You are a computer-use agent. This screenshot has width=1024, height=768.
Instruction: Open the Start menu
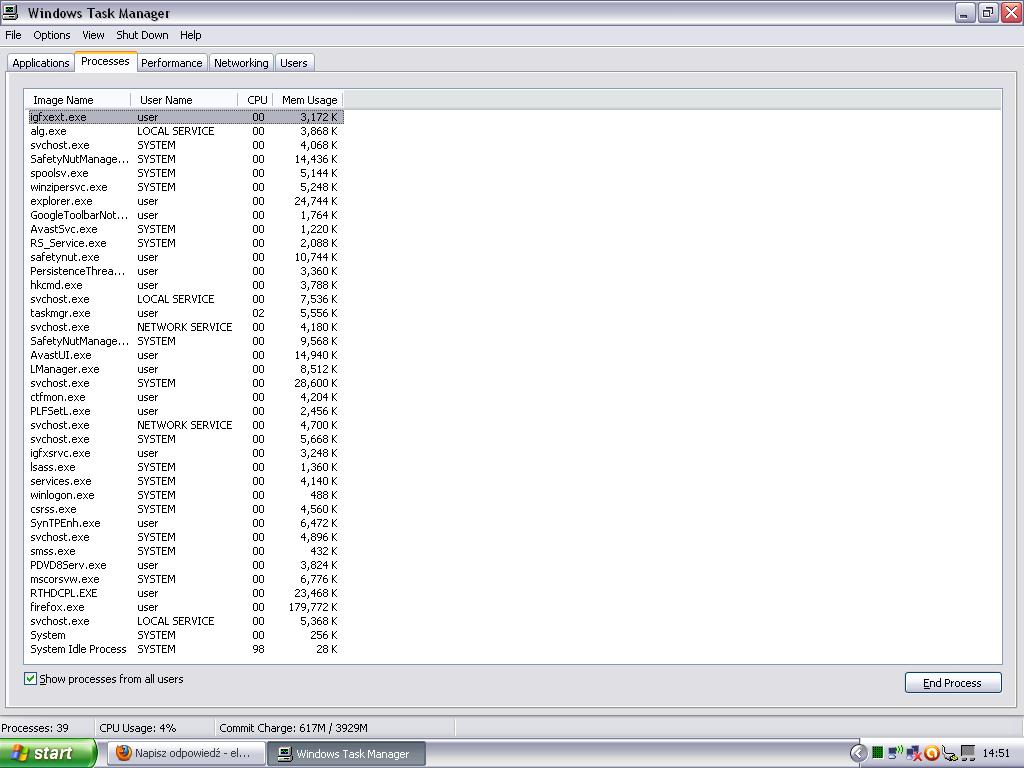(x=48, y=753)
